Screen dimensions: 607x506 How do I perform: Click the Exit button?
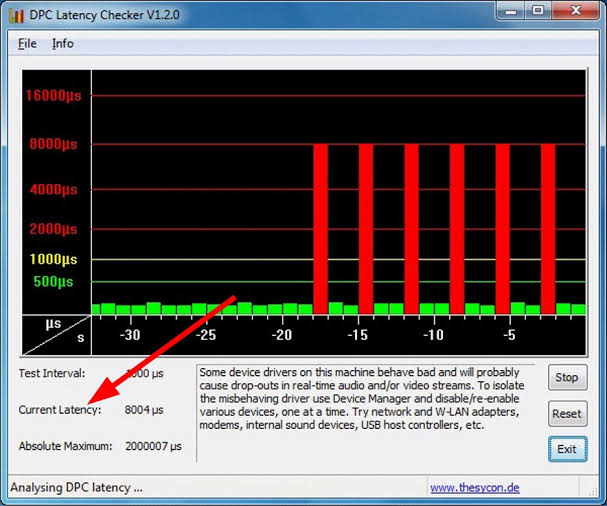pyautogui.click(x=567, y=449)
